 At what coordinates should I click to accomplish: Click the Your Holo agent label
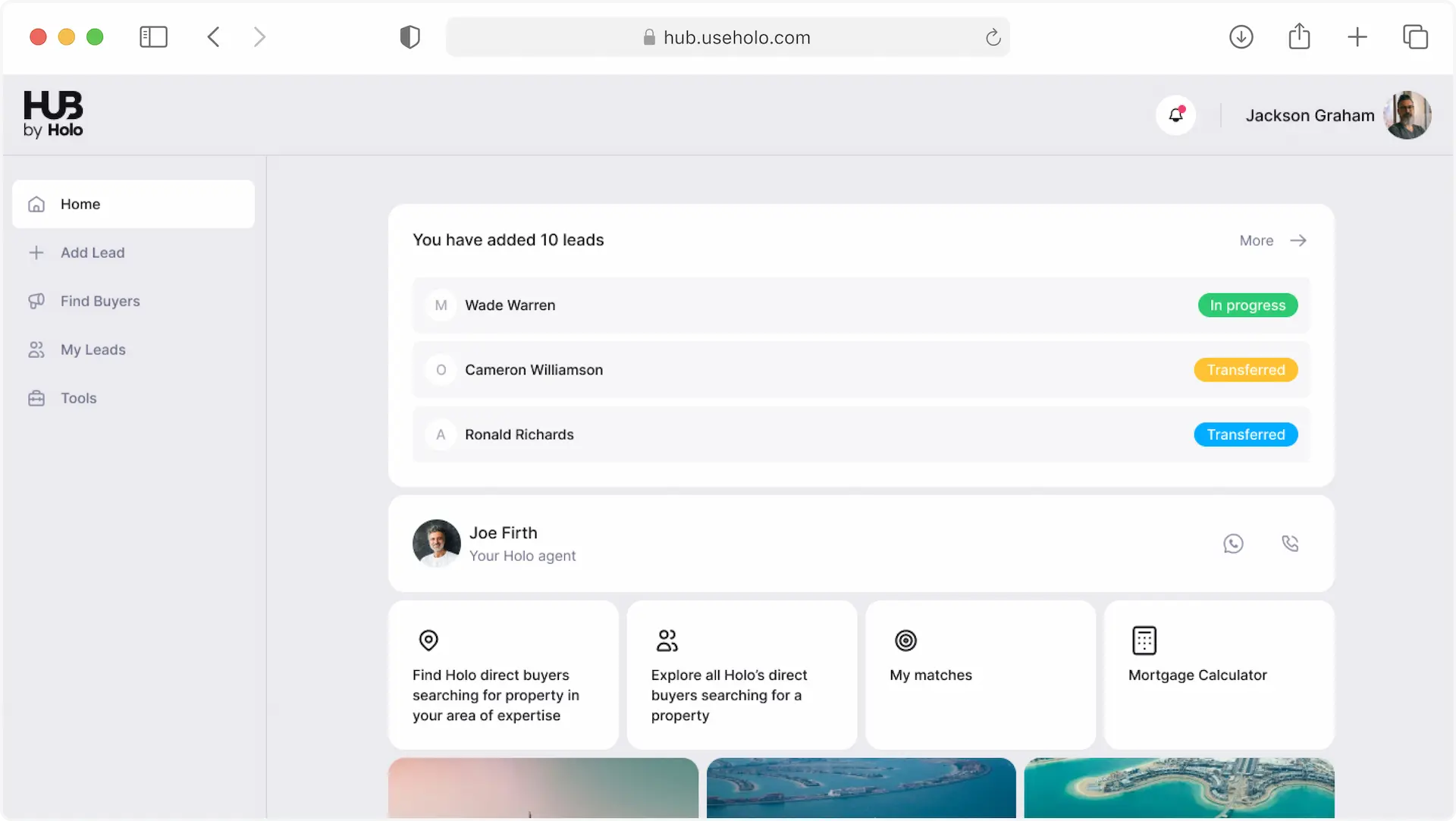click(x=522, y=556)
